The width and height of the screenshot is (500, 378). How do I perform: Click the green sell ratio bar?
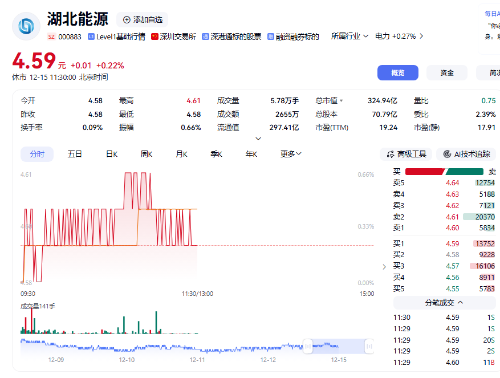point(464,172)
